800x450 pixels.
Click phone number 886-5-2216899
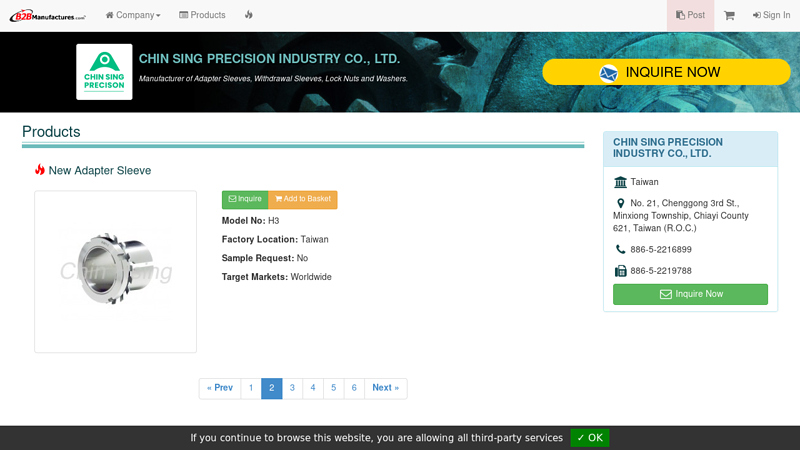pos(661,249)
